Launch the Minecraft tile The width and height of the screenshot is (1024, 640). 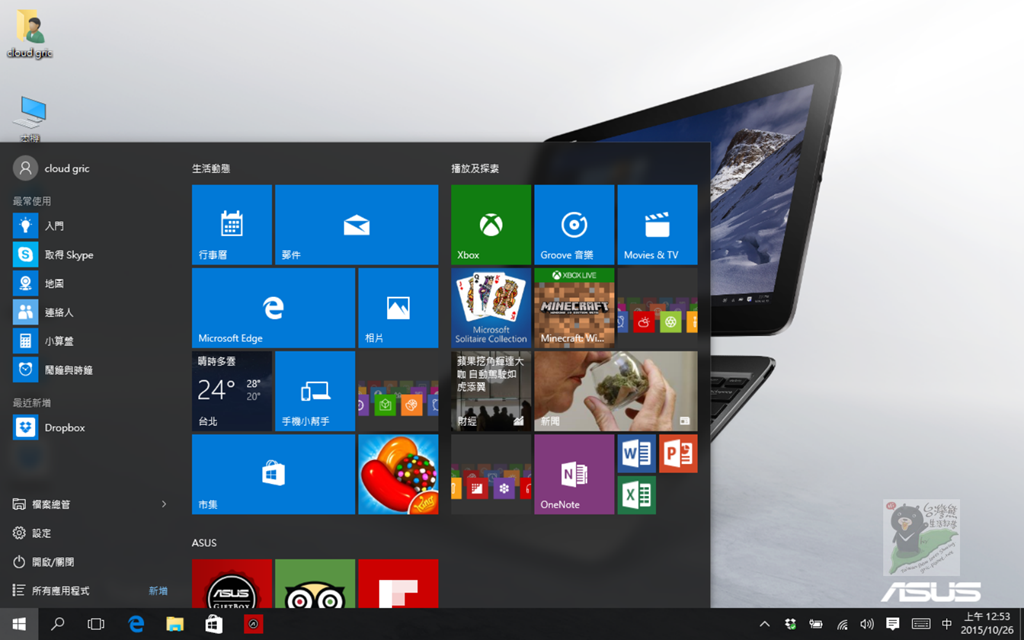coord(574,308)
